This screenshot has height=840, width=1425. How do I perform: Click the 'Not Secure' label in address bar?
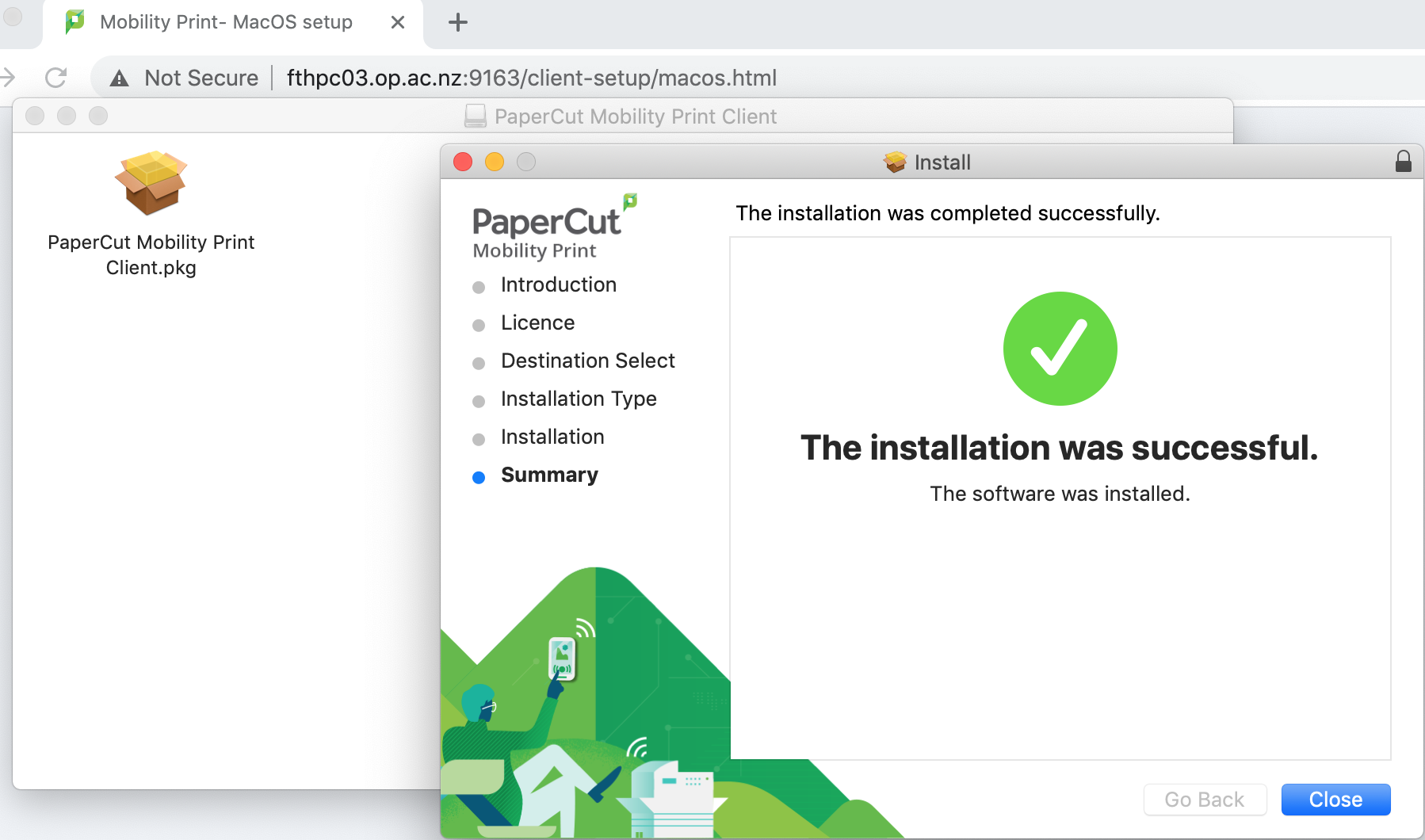[201, 78]
